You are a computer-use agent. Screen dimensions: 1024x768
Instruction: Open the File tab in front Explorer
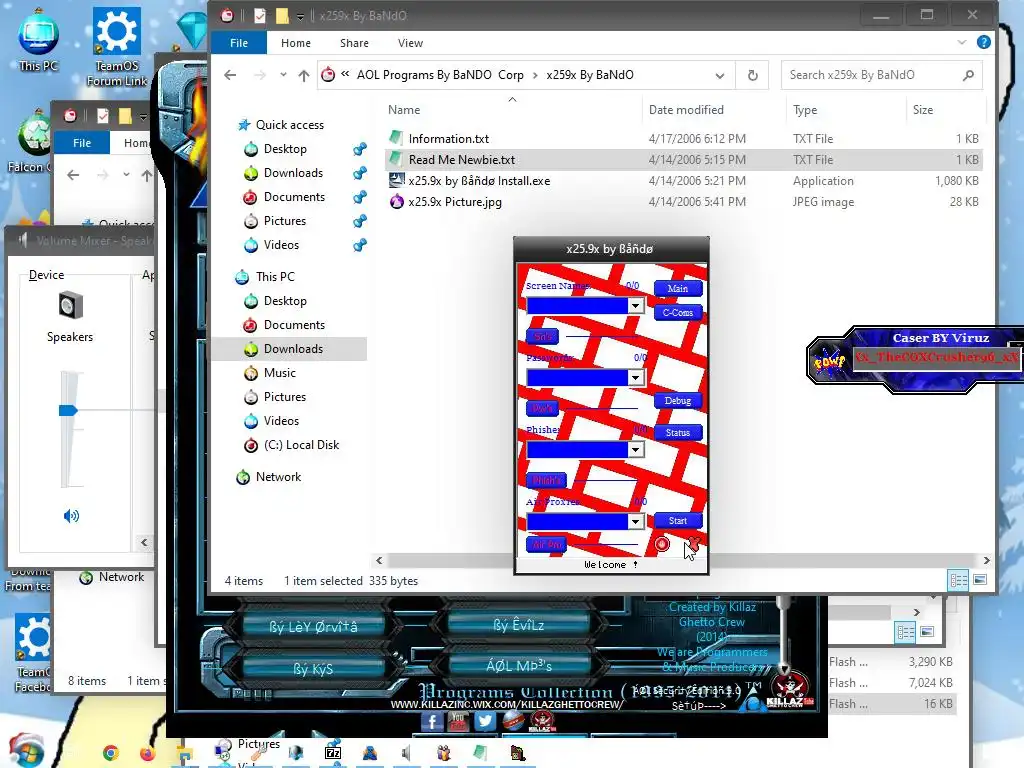239,42
